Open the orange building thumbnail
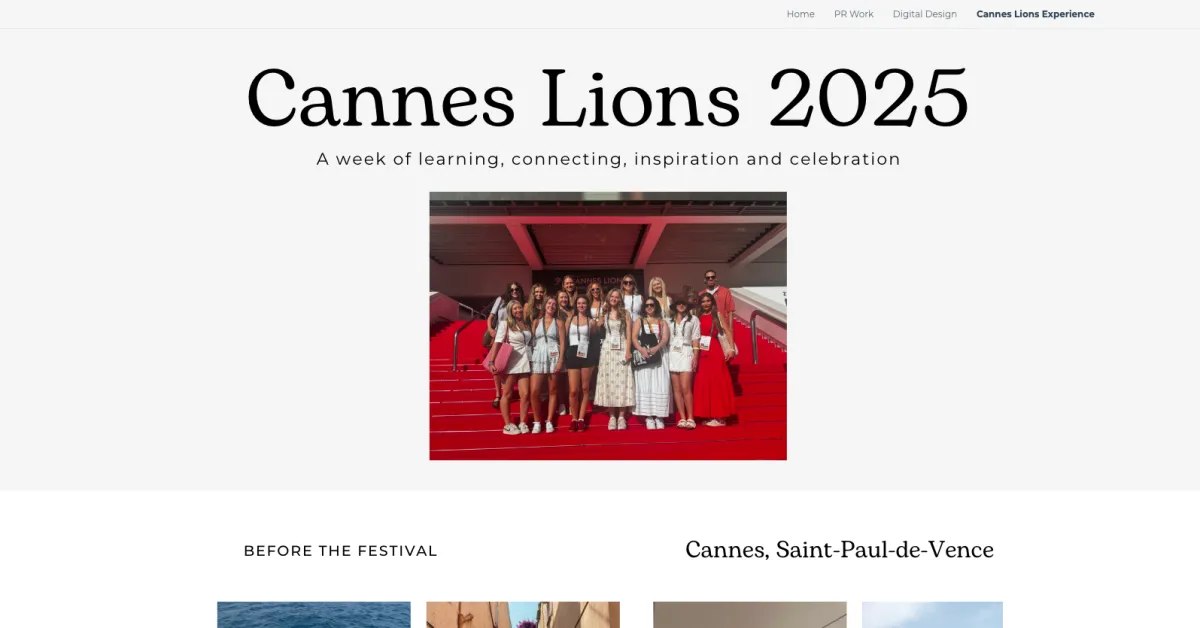The image size is (1200, 628). tap(523, 614)
